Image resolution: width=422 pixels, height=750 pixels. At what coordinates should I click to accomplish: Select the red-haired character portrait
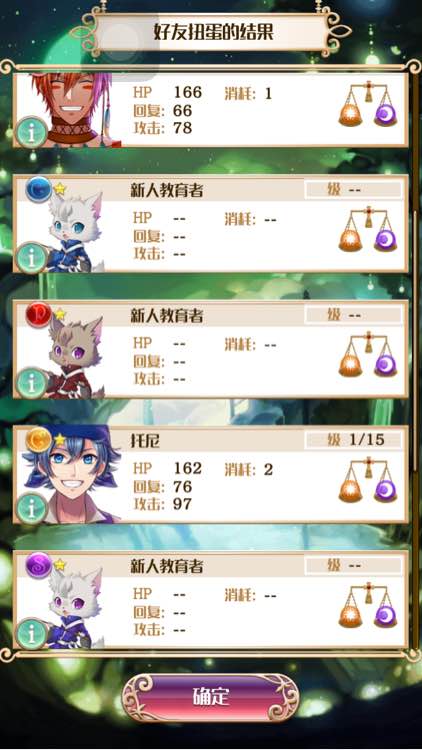pos(72,110)
